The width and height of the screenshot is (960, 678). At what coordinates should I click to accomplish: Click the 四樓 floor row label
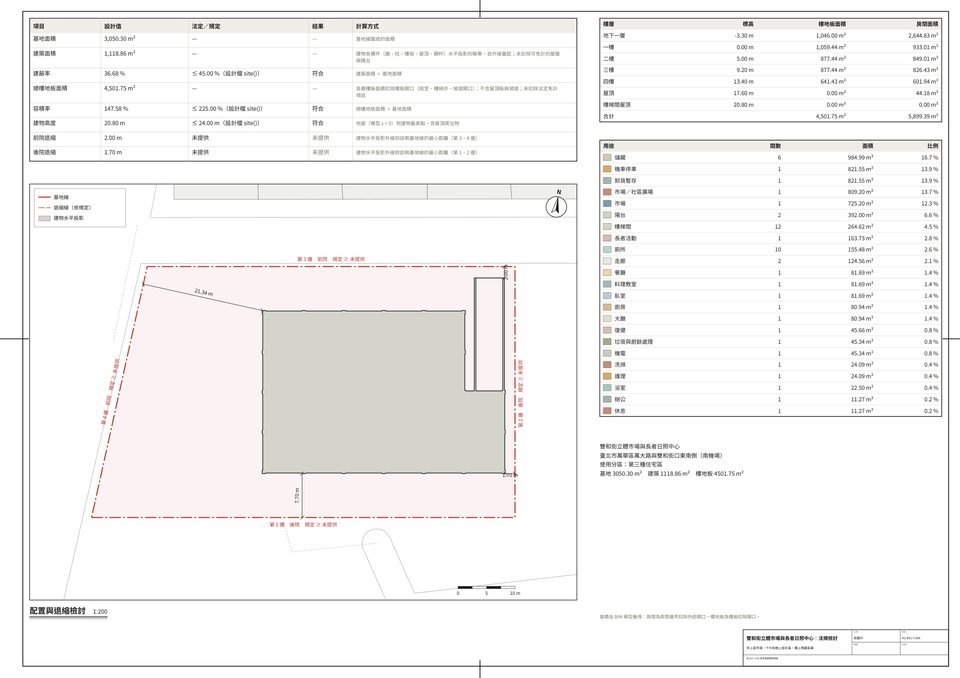click(609, 81)
